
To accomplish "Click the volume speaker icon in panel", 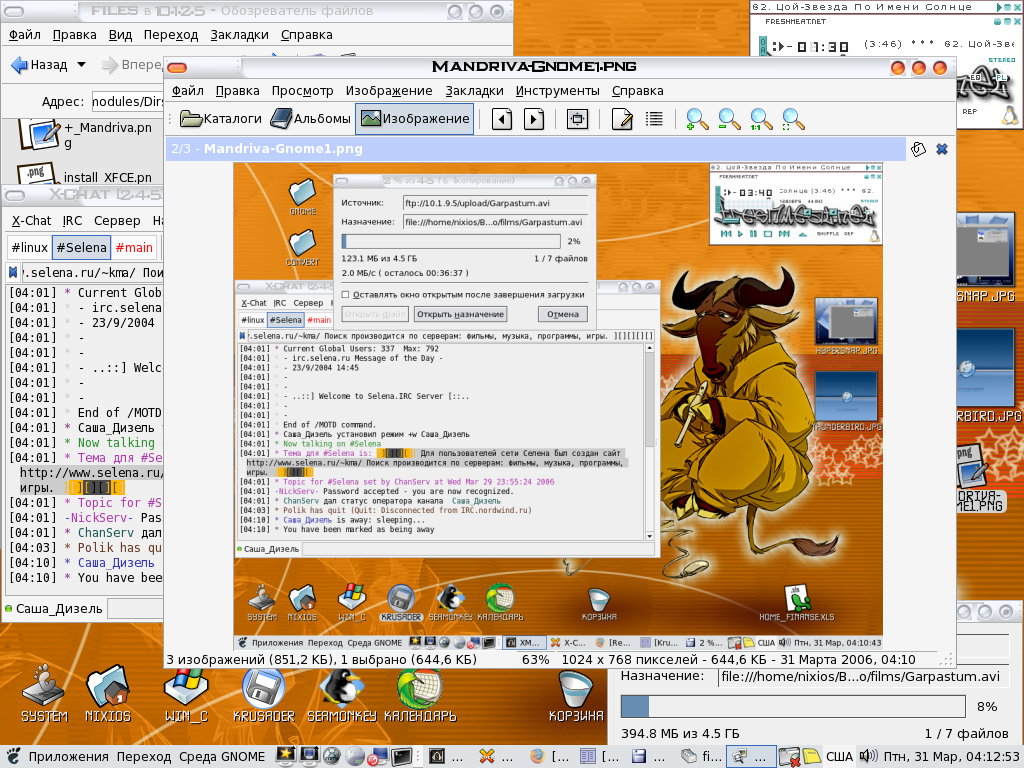I will point(868,756).
